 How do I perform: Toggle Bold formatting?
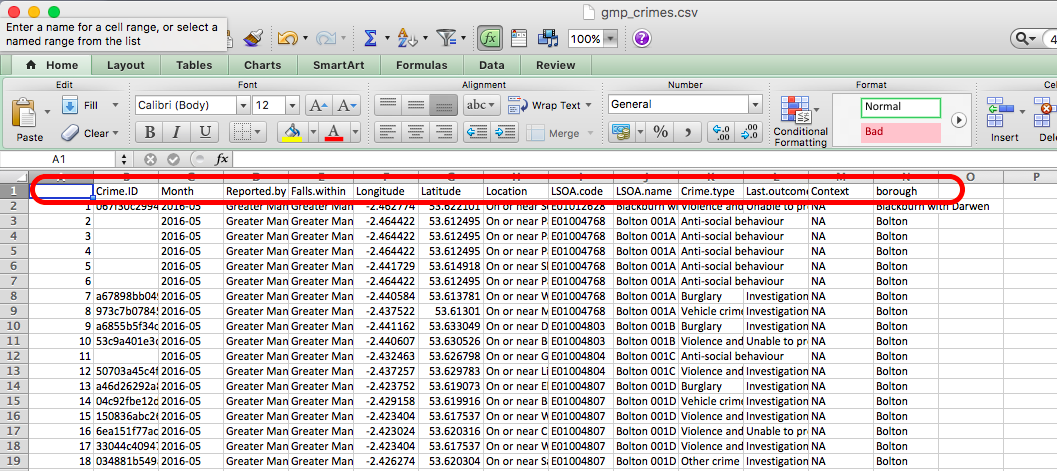point(149,132)
